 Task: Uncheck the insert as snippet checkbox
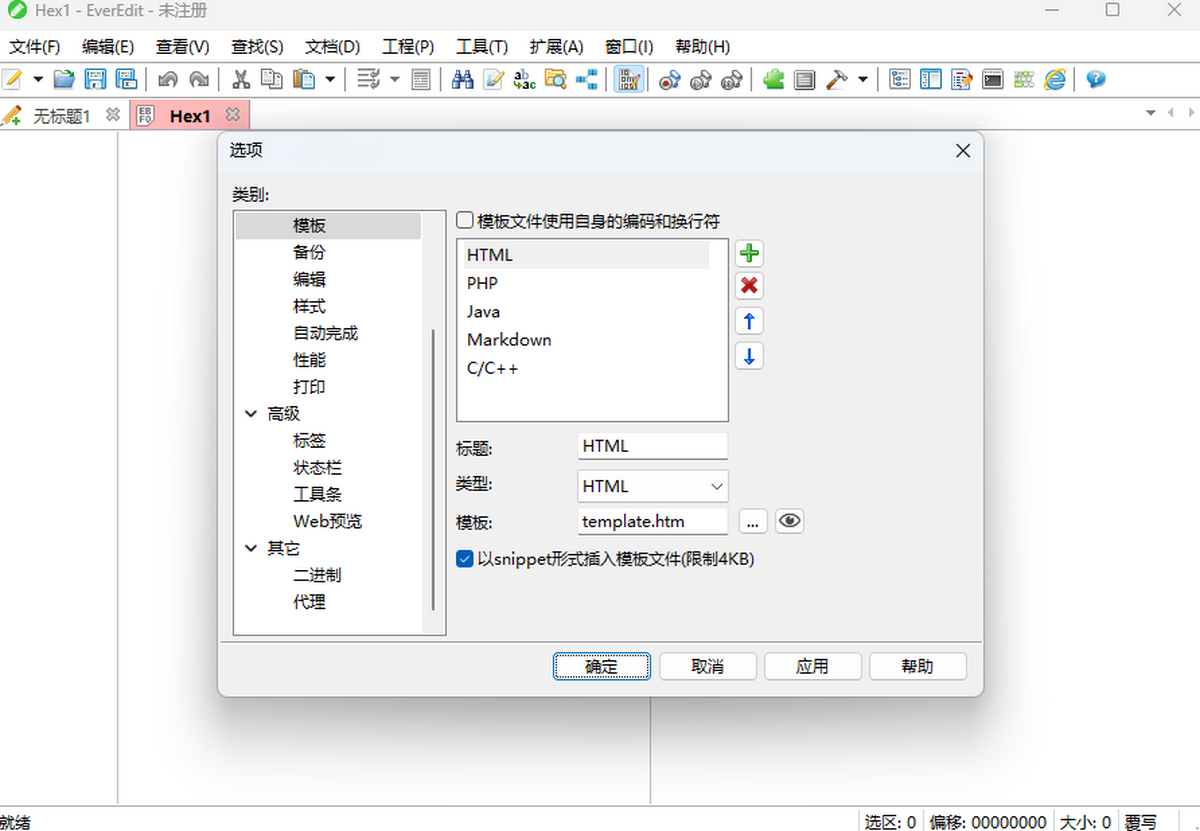(465, 559)
